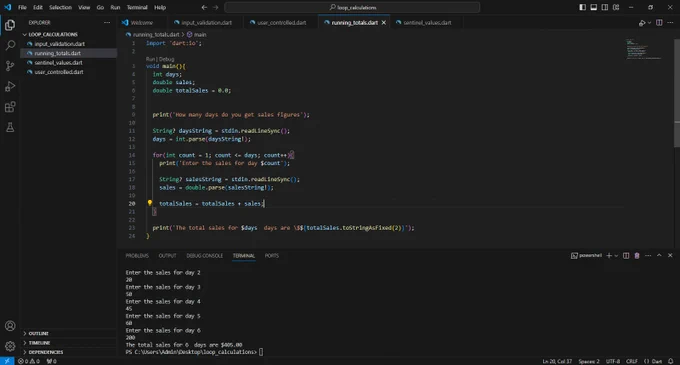This screenshot has height=365, width=680.
Task: Toggle bottom panel visibility
Action: pyautogui.click(x=594, y=7)
